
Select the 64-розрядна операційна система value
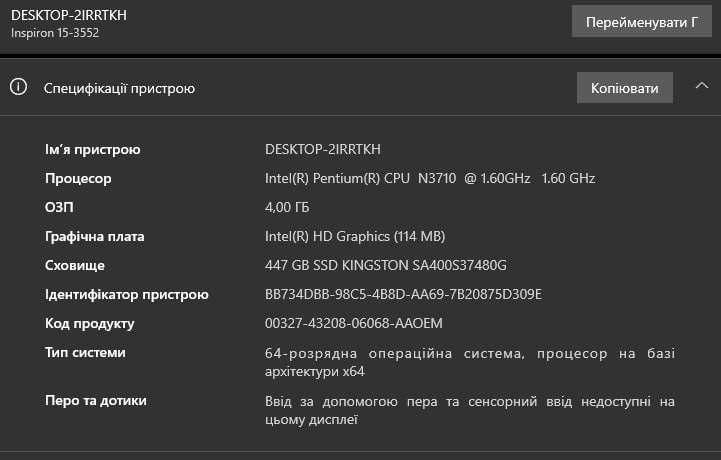tap(470, 362)
